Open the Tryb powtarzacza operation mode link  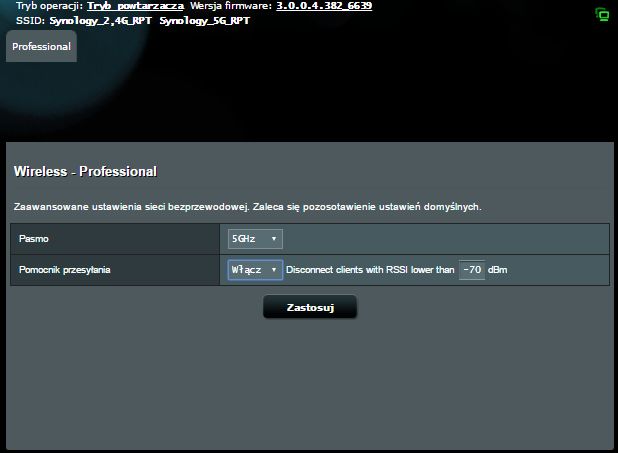click(x=135, y=6)
